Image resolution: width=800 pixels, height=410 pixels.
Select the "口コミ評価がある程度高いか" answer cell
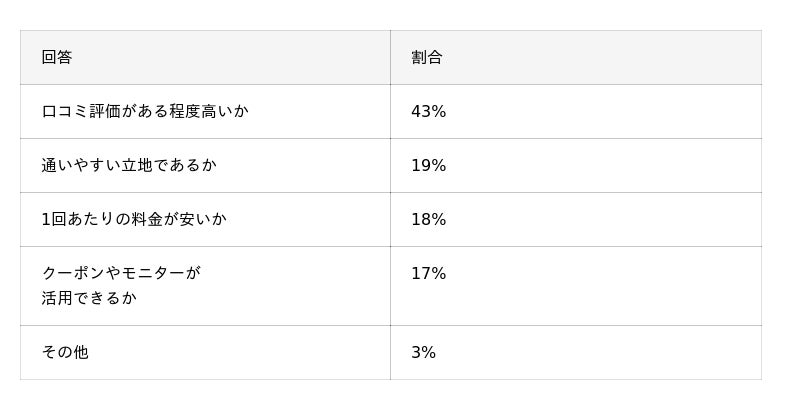tap(145, 112)
